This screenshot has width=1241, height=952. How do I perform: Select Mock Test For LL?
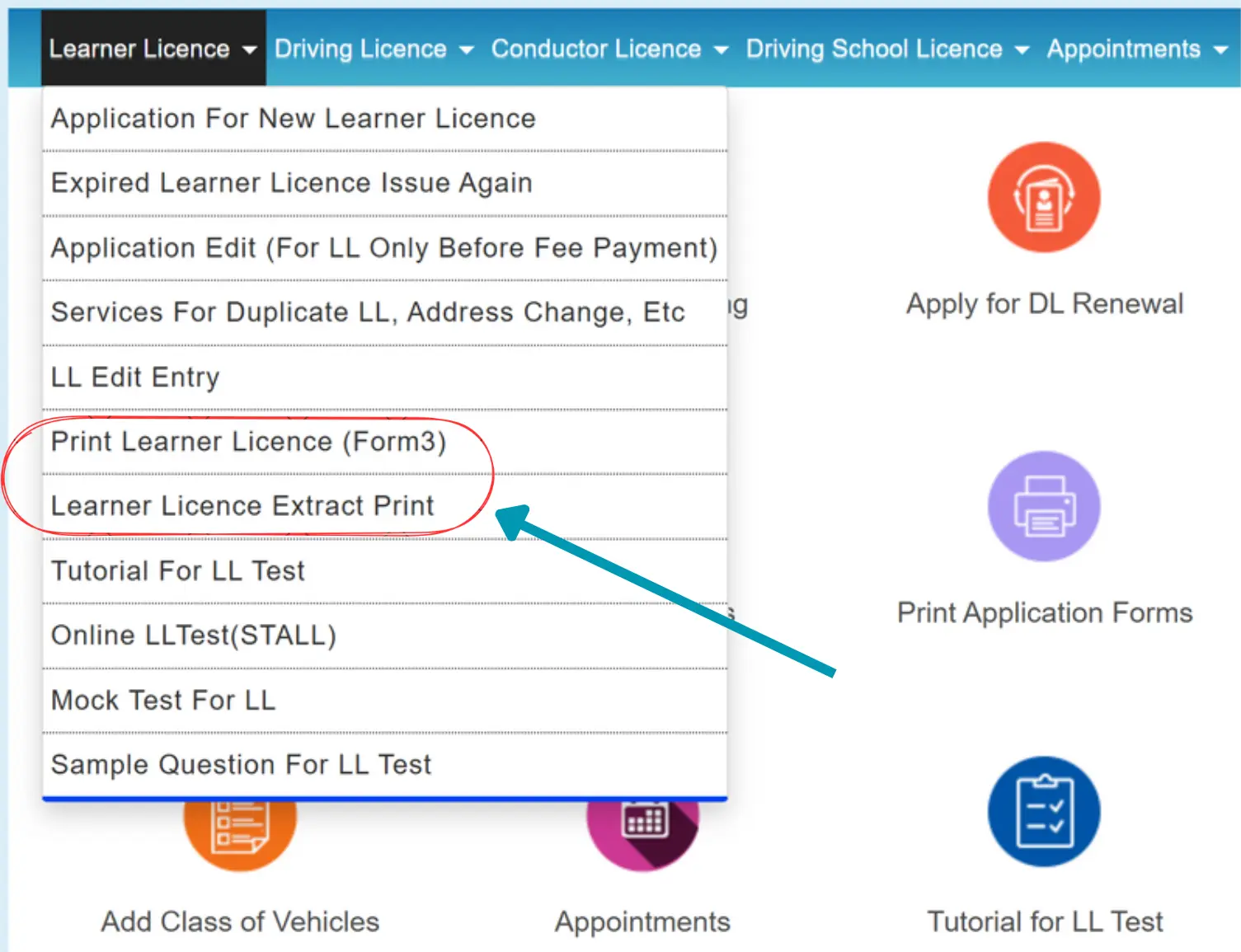[163, 701]
